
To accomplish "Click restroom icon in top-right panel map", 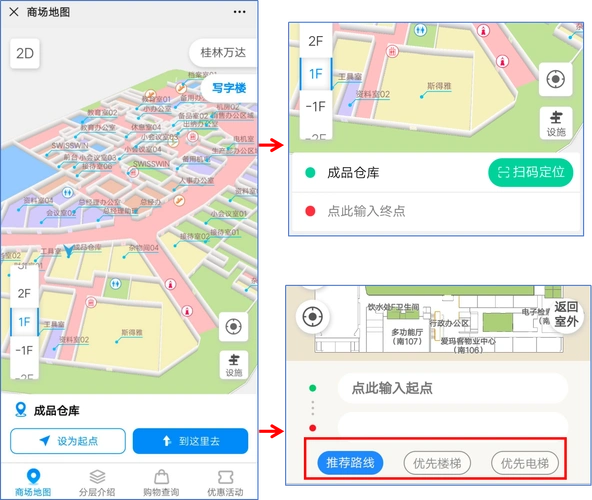I will pos(420,29).
